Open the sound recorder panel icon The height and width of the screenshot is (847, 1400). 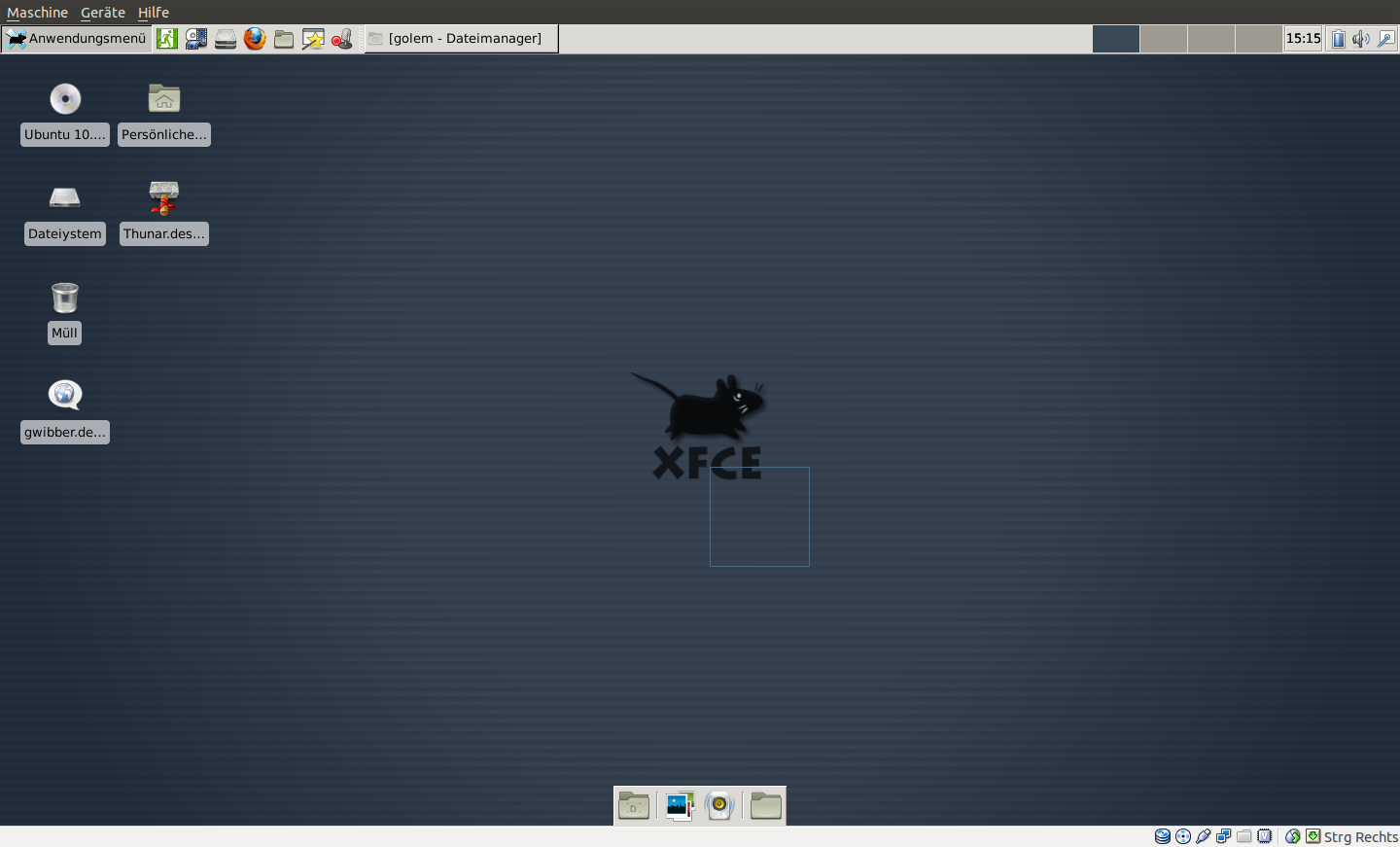click(x=341, y=39)
